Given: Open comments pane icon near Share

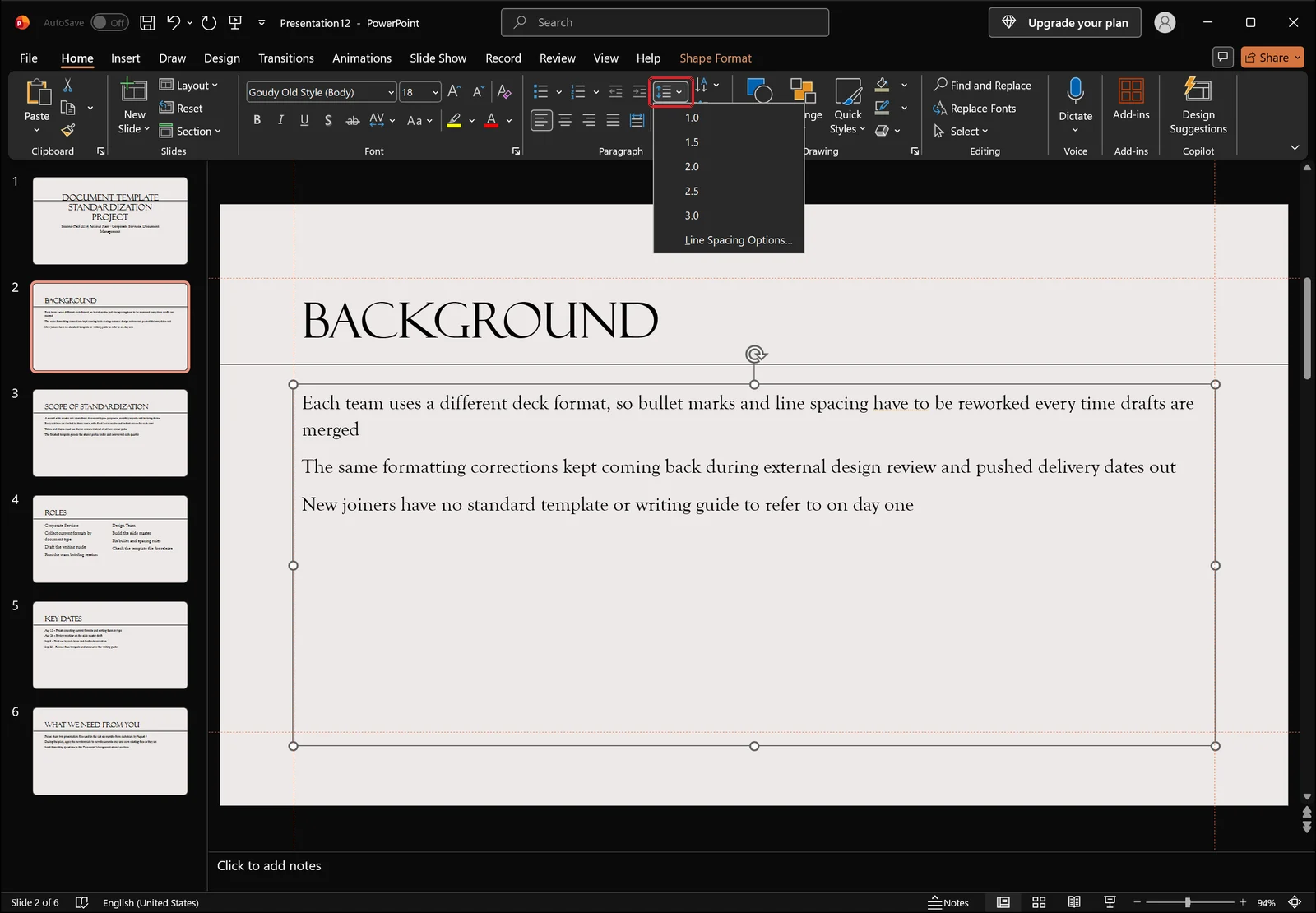Looking at the screenshot, I should click(1223, 57).
